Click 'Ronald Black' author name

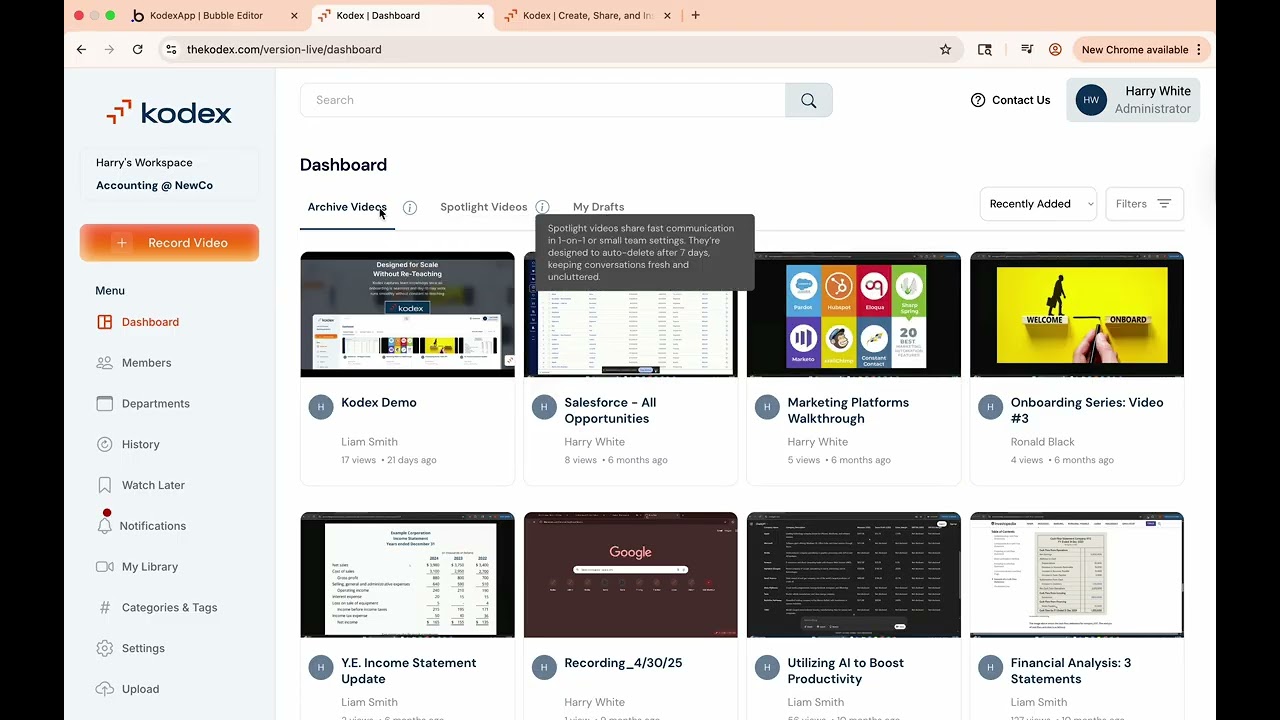(1042, 441)
